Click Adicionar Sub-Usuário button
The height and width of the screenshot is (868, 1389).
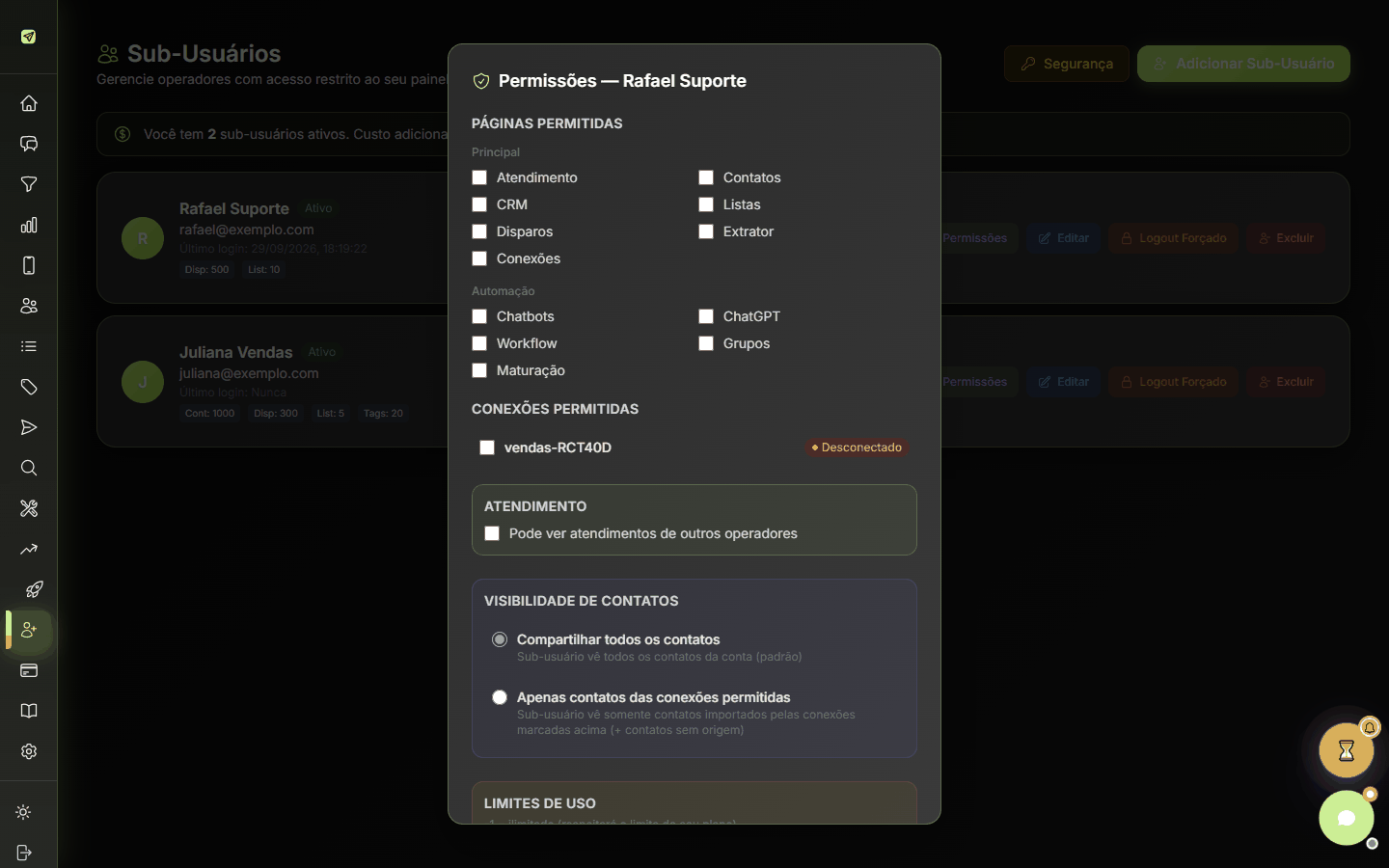coord(1243,64)
